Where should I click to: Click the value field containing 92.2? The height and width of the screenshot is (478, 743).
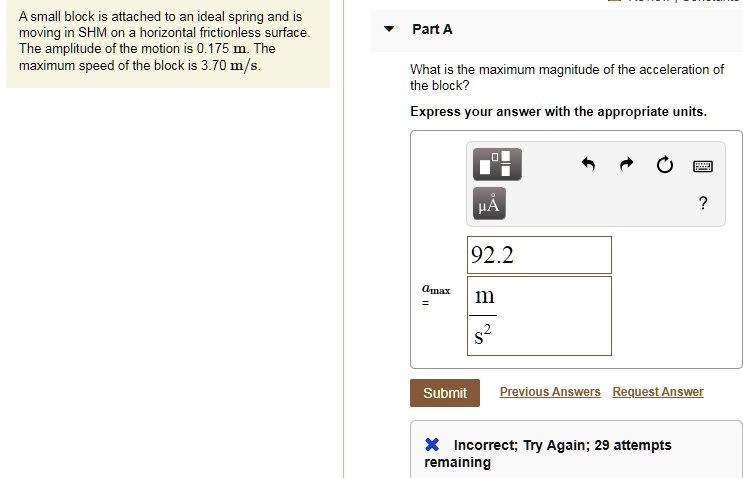(x=539, y=255)
